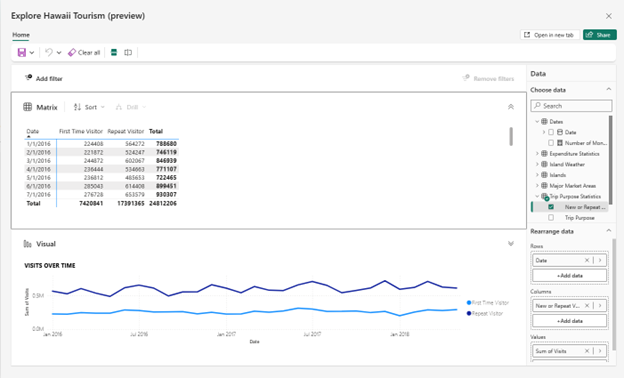
Task: Expand the Islands table node
Action: click(x=537, y=175)
